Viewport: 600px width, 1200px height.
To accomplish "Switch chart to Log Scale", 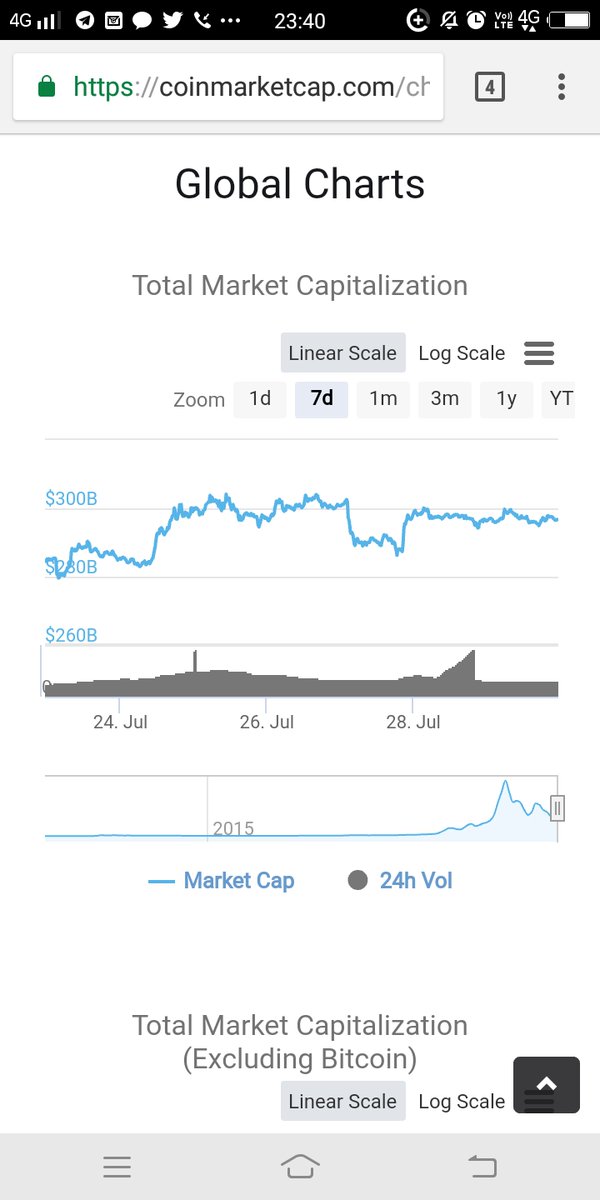I will [x=461, y=353].
